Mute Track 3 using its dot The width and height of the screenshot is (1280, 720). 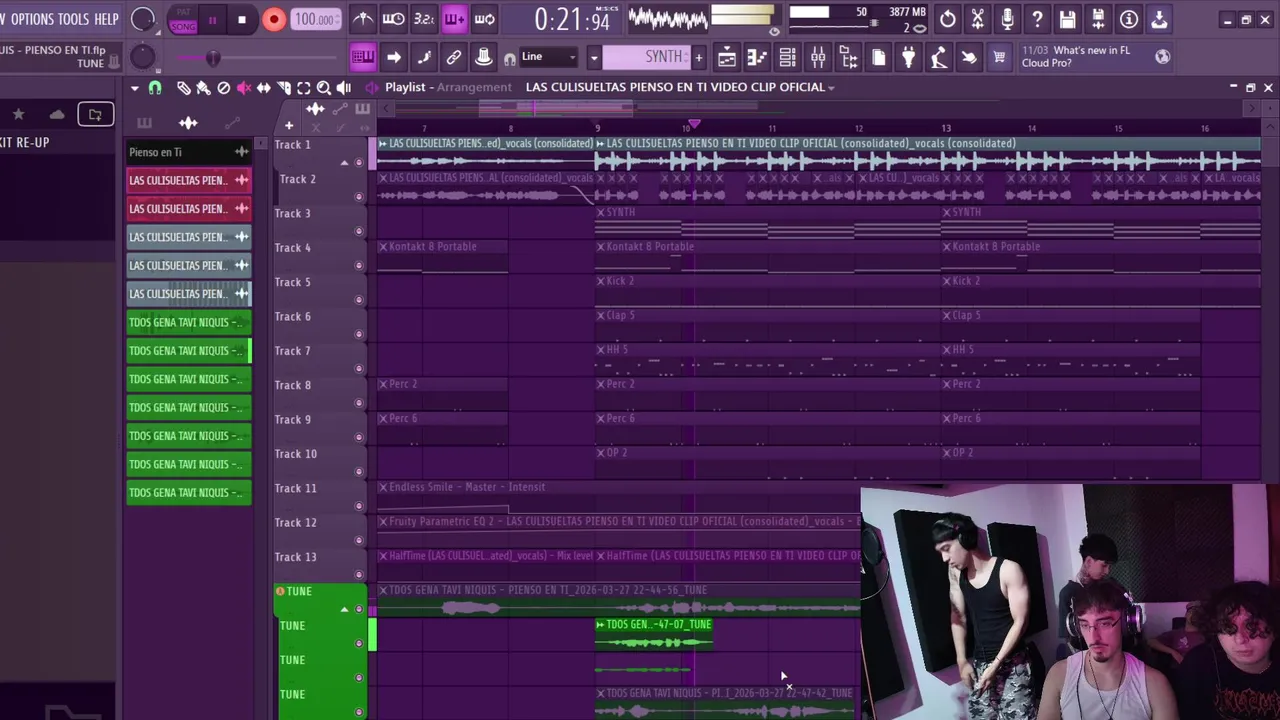coord(359,231)
